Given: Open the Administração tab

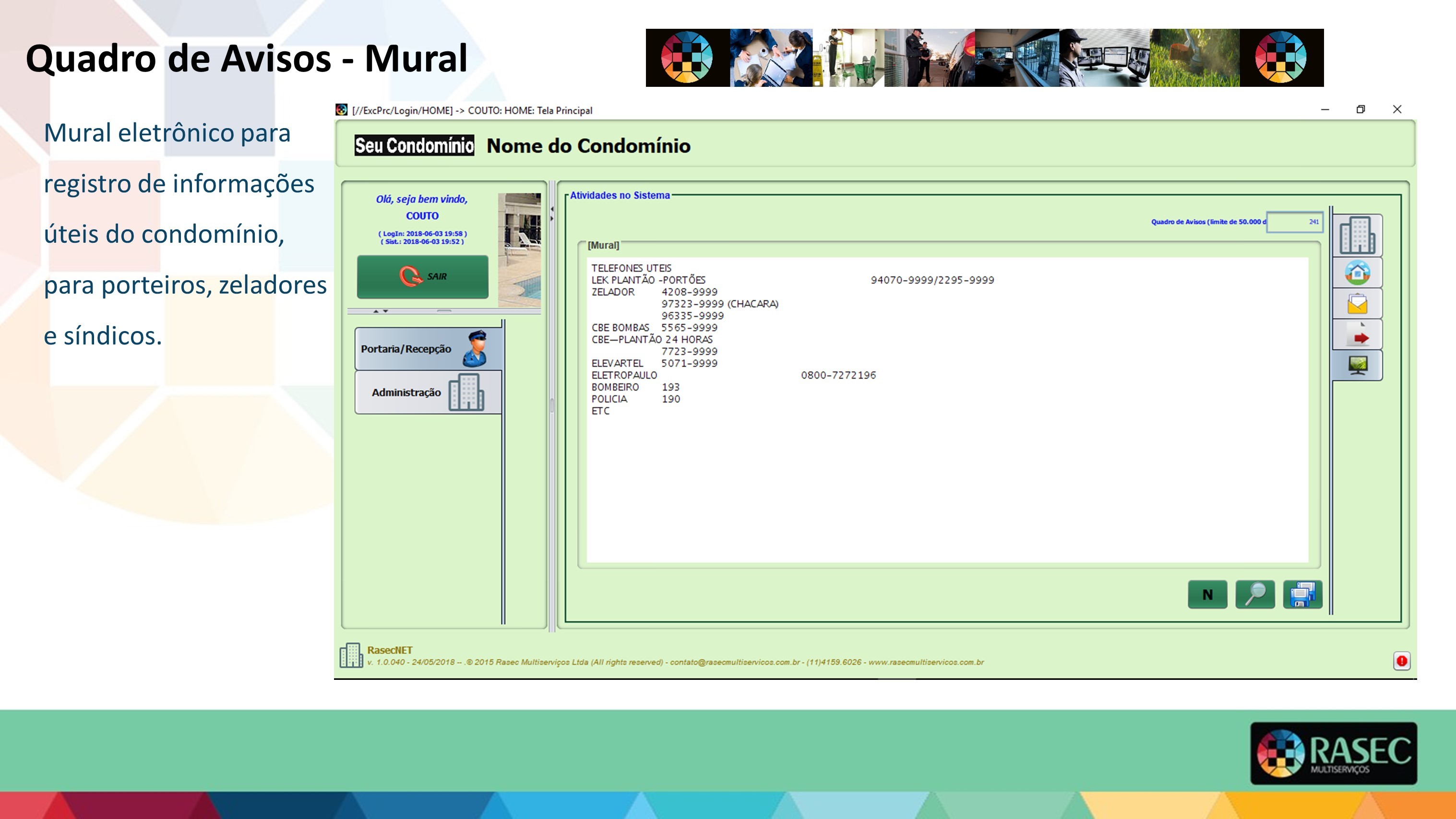Looking at the screenshot, I should [428, 392].
